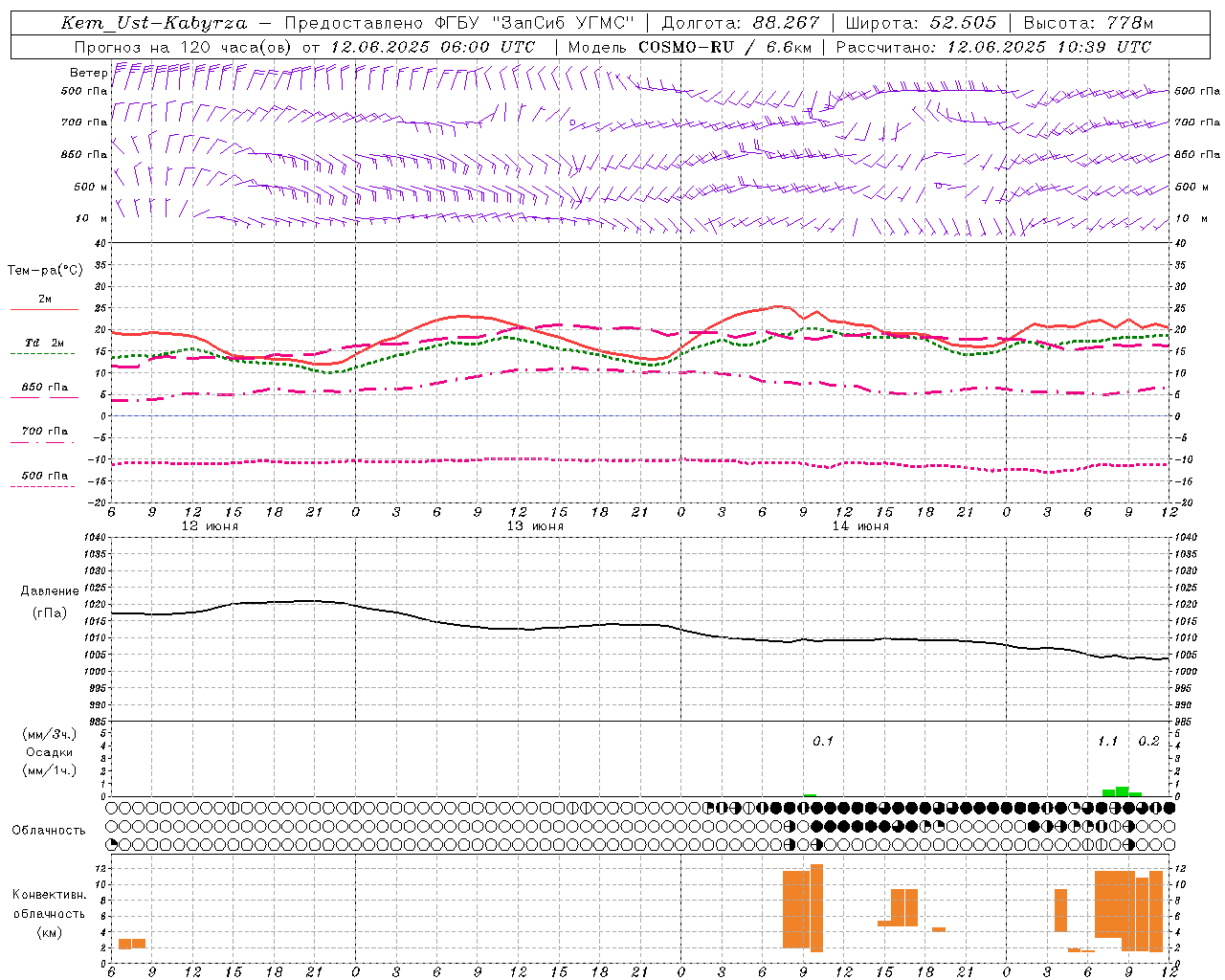This screenshot has width=1225, height=980.
Task: Click the (мм/3ч.) precipitation unit label
Action: [x=50, y=734]
